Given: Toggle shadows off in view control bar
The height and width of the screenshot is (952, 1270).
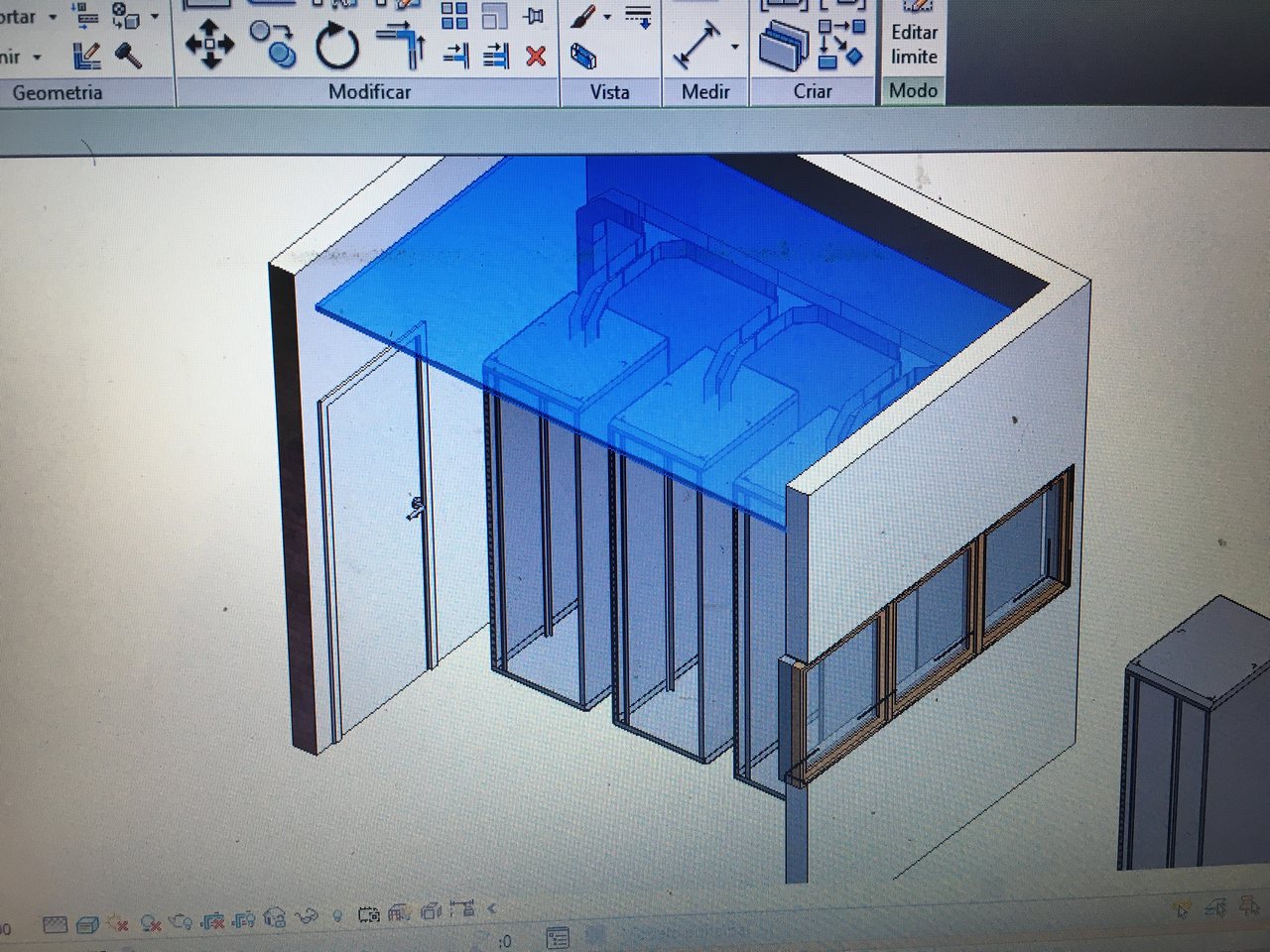Looking at the screenshot, I should tap(151, 924).
